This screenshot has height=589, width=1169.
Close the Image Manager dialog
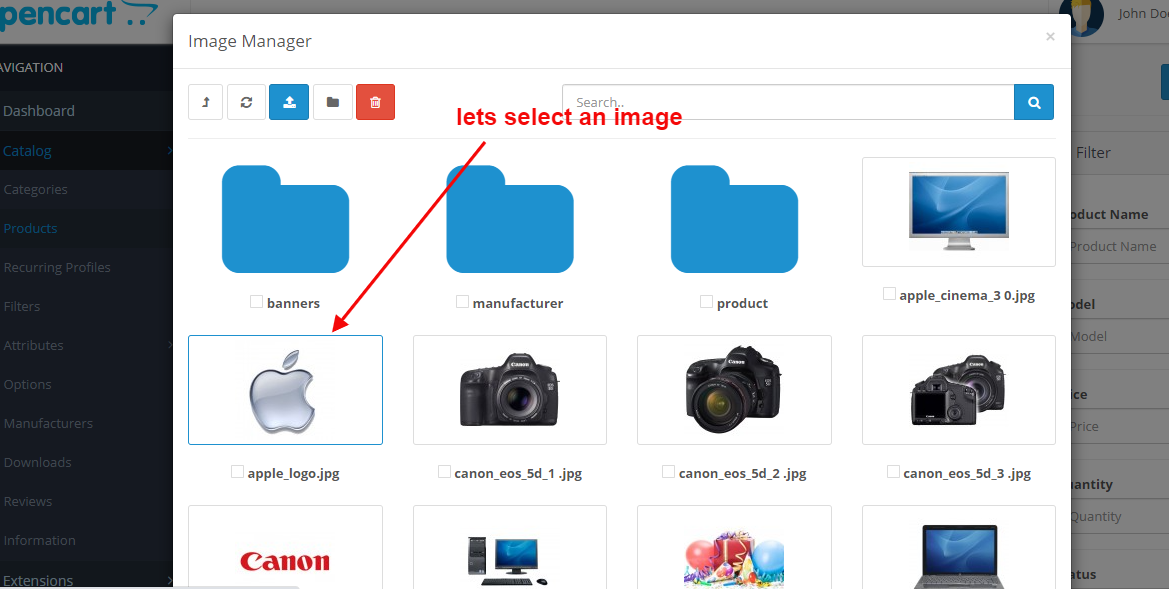pos(1050,37)
